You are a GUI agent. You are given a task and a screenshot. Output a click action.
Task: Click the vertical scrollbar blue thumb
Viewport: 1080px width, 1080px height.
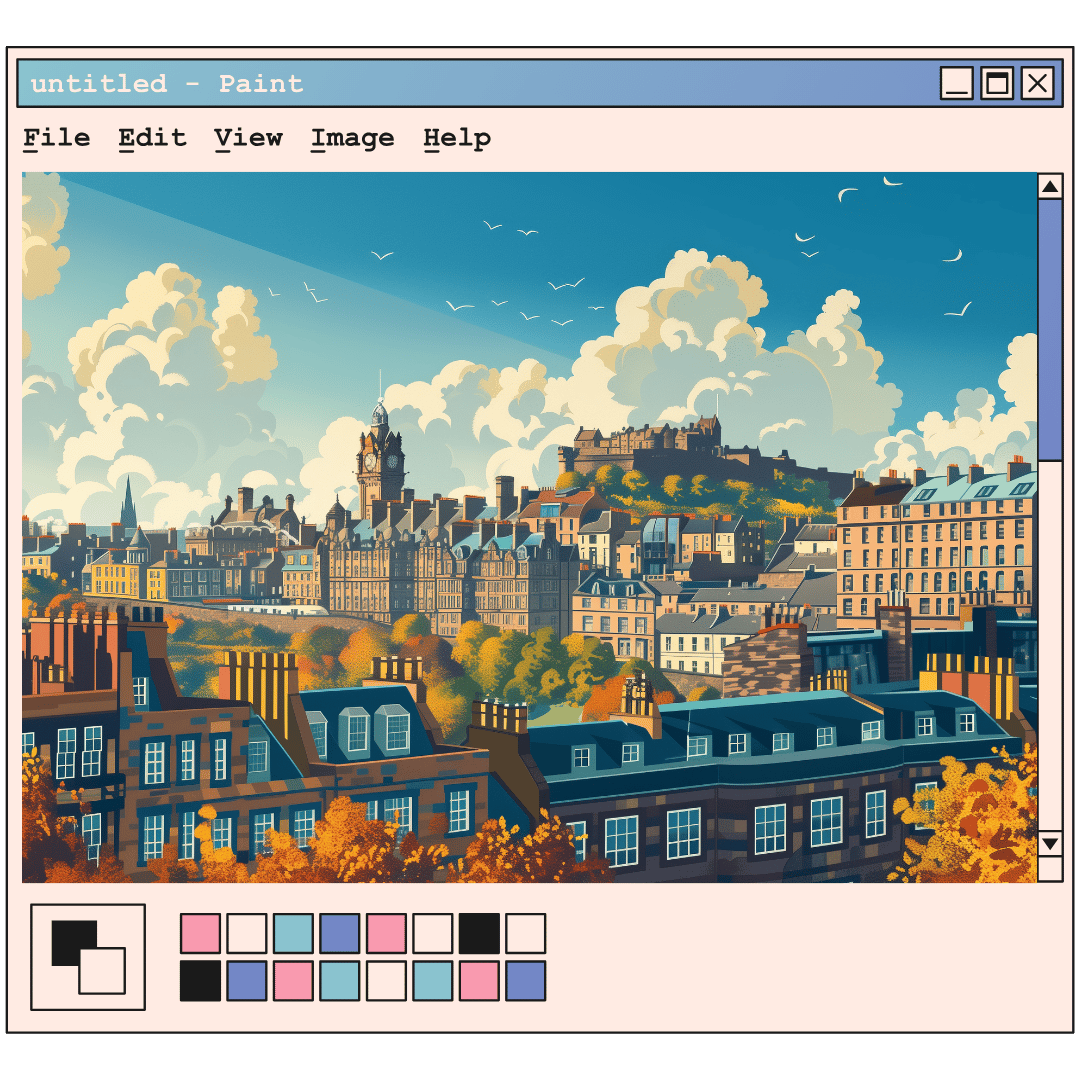tap(1050, 330)
